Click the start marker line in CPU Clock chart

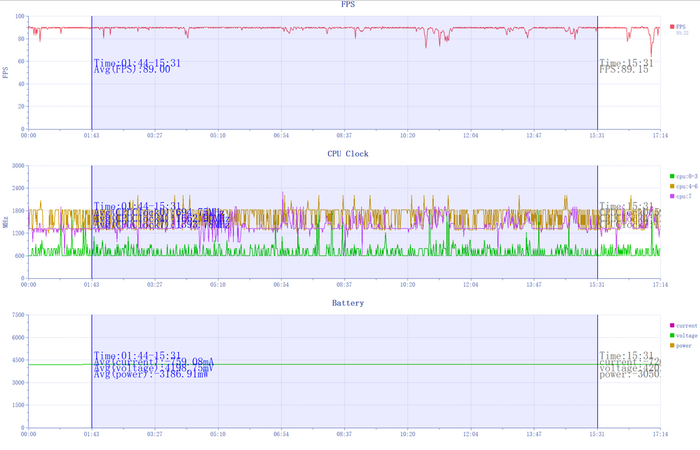pyautogui.click(x=92, y=222)
